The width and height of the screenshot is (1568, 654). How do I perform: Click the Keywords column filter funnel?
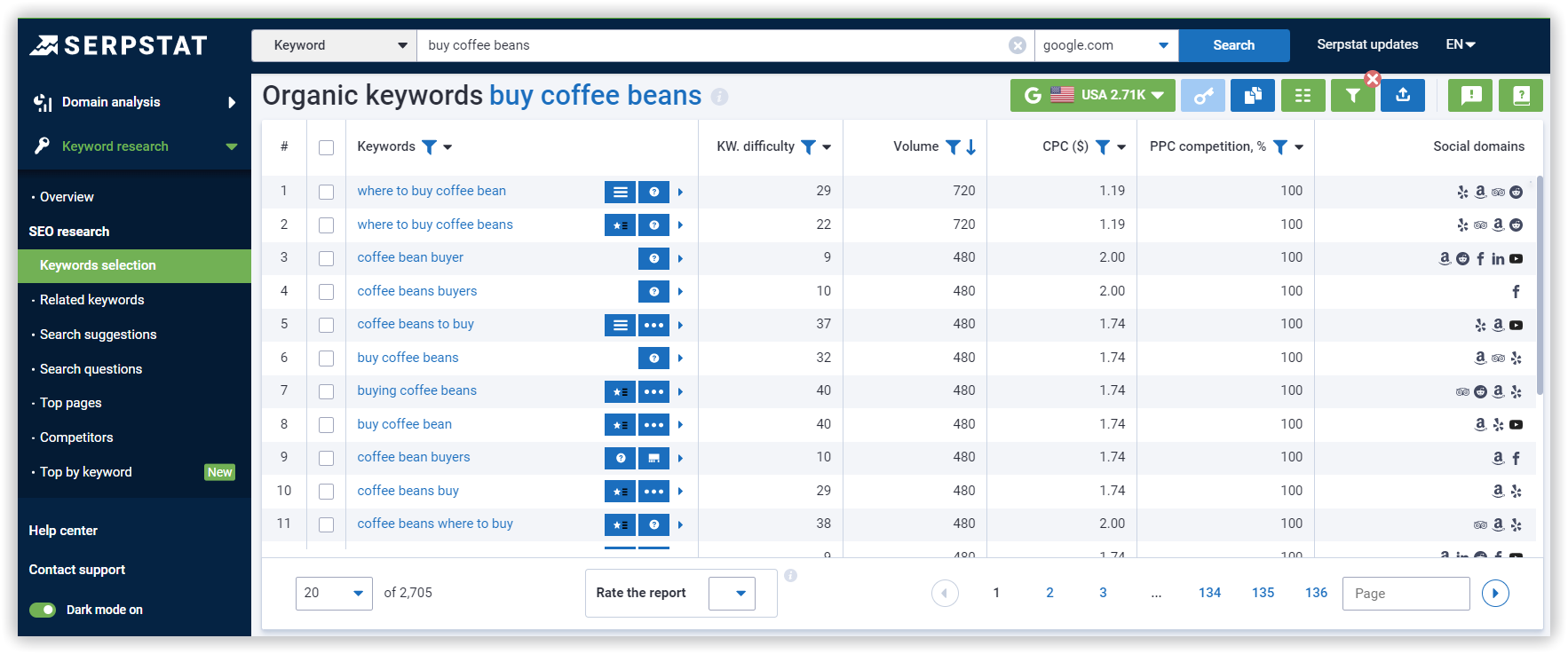(x=429, y=146)
